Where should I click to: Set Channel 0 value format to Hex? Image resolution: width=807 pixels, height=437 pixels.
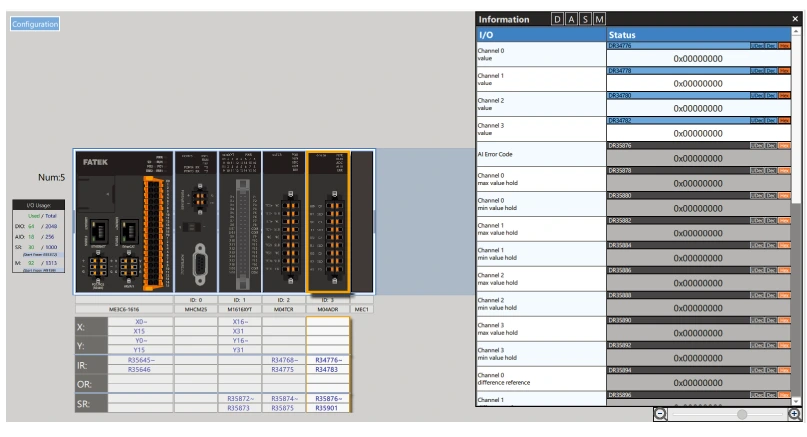point(784,46)
